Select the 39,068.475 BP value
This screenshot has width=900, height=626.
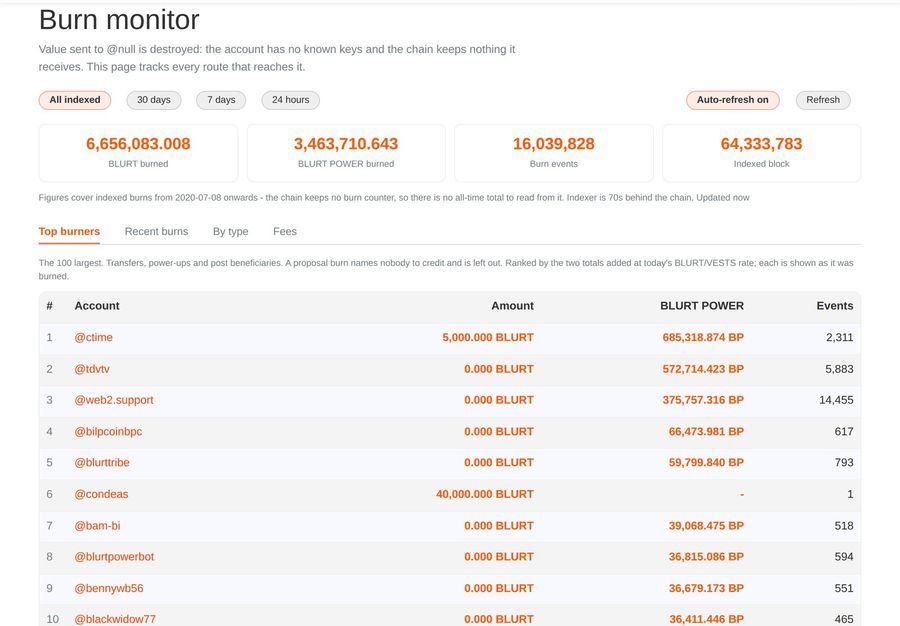(x=706, y=526)
